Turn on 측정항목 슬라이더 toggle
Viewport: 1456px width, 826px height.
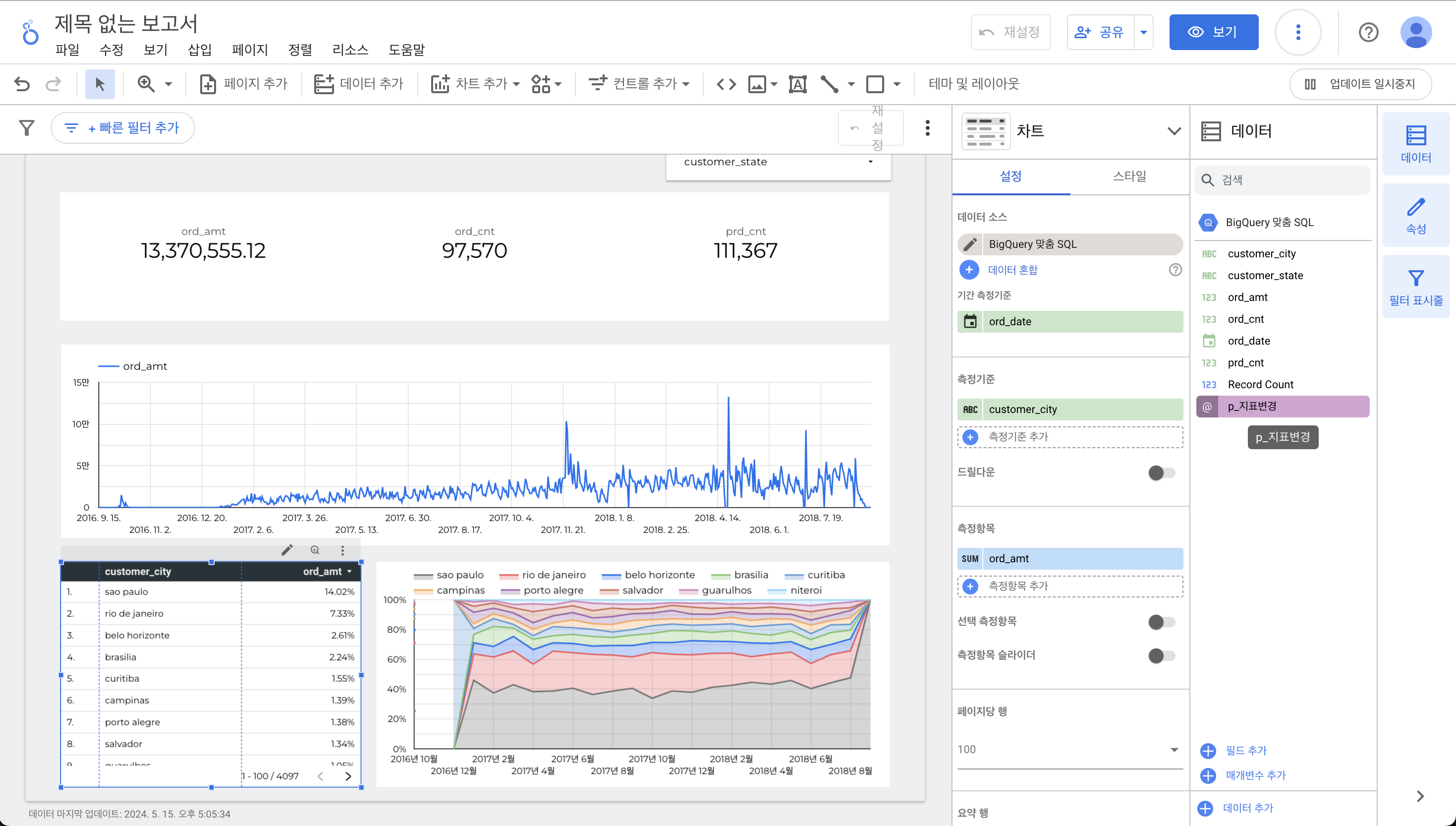(x=1161, y=656)
